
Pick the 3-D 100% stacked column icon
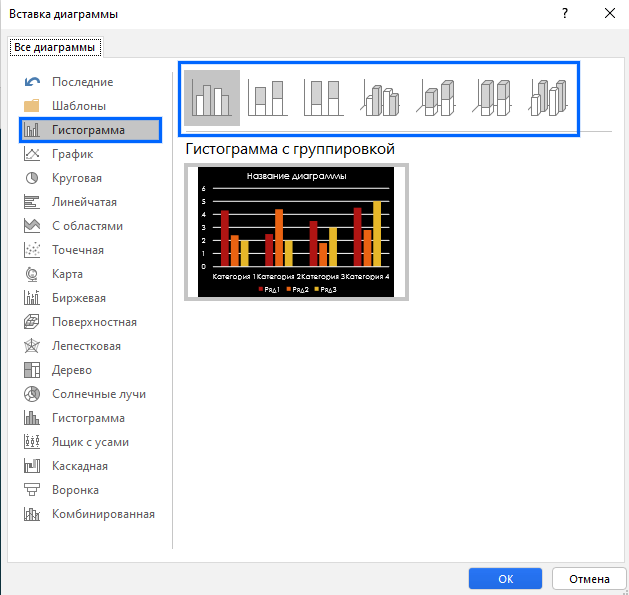[x=493, y=98]
